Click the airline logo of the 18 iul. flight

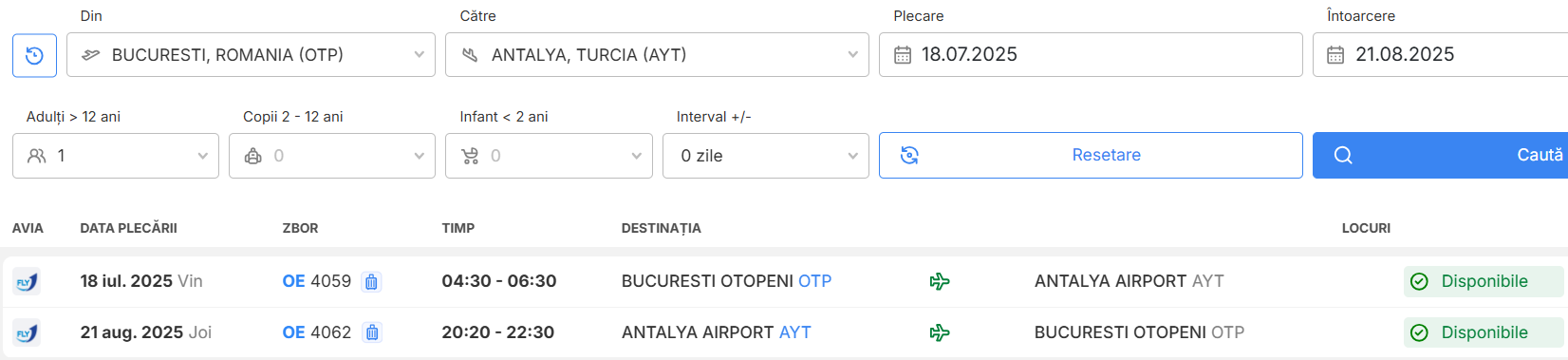coord(27,281)
